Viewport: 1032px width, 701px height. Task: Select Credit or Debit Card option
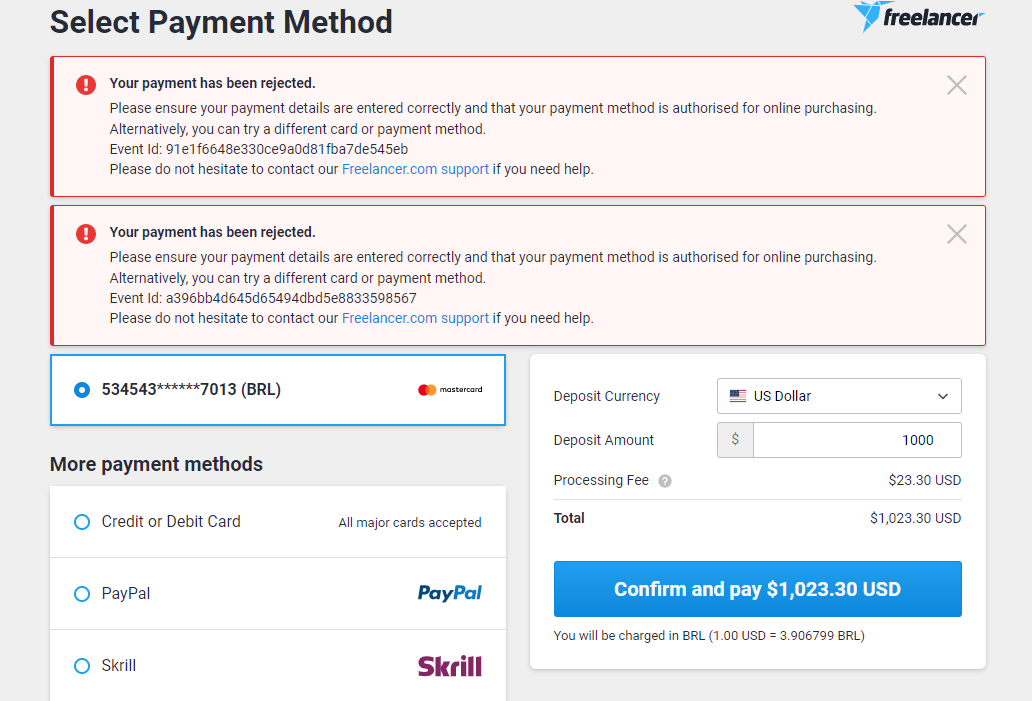[x=82, y=522]
